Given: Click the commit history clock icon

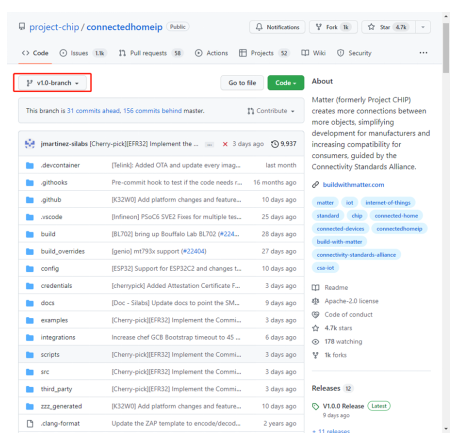Looking at the screenshot, I should click(x=275, y=144).
